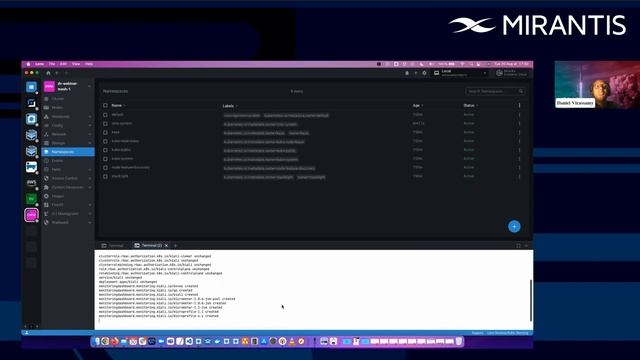640x360 pixels.
Task: Open the AWS cluster in the hotbar
Action: click(31, 183)
